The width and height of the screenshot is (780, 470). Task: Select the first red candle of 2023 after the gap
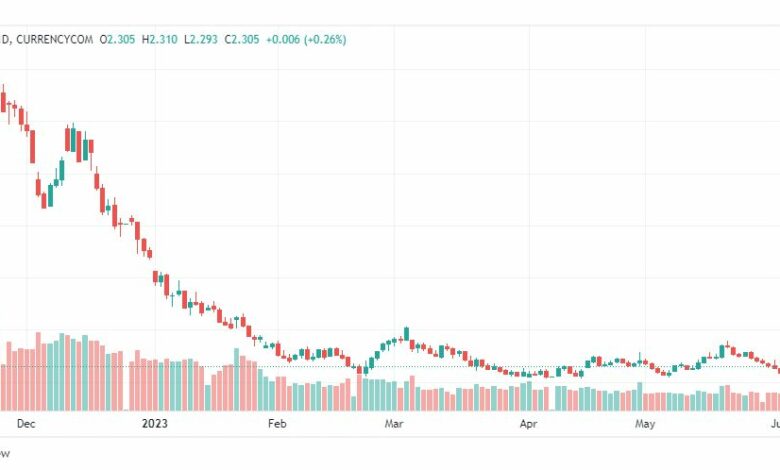156,277
